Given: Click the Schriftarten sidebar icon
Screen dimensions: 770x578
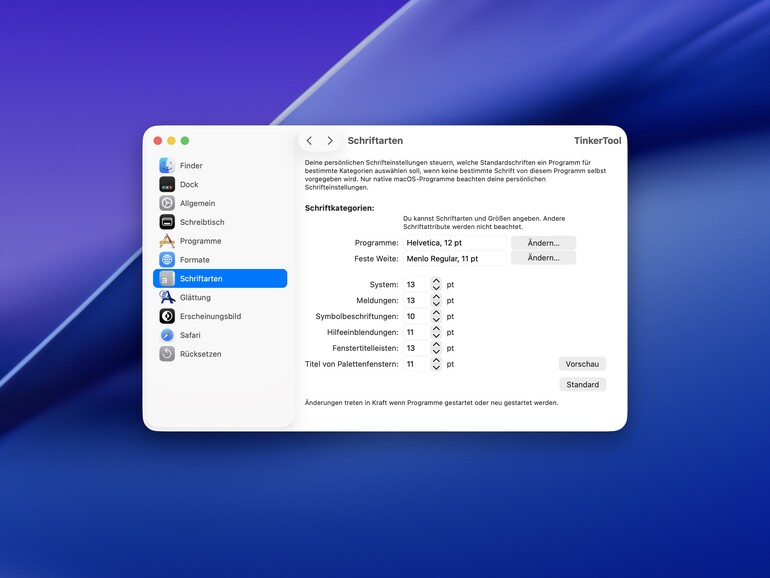Looking at the screenshot, I should 167,278.
